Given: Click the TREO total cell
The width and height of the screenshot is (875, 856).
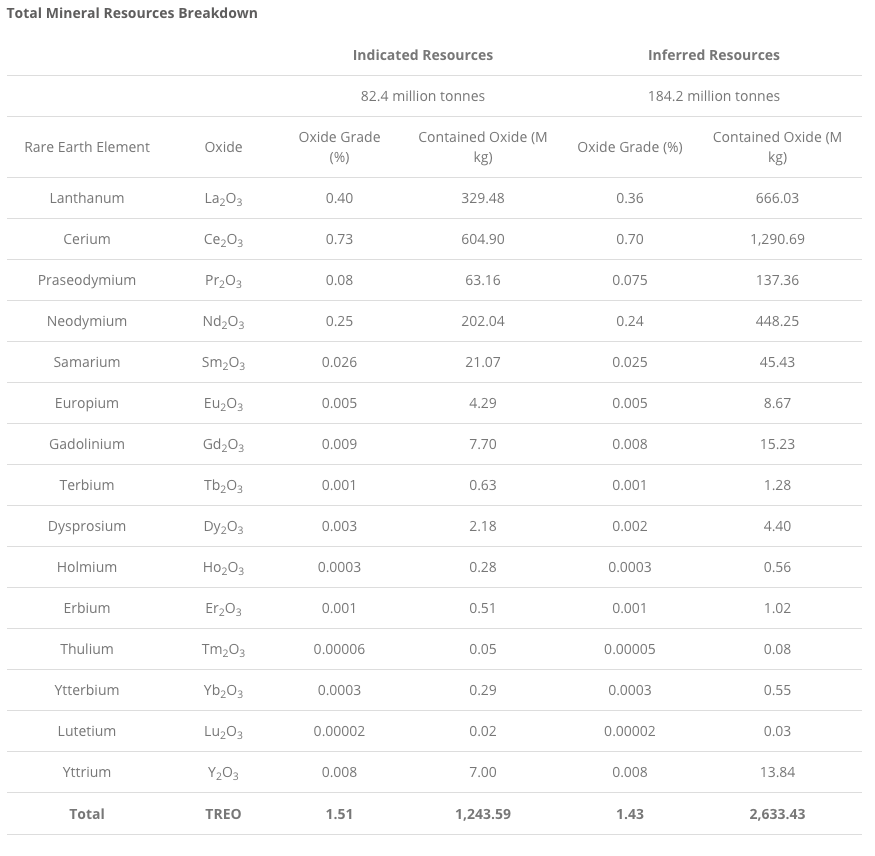Looking at the screenshot, I should pos(223,814).
